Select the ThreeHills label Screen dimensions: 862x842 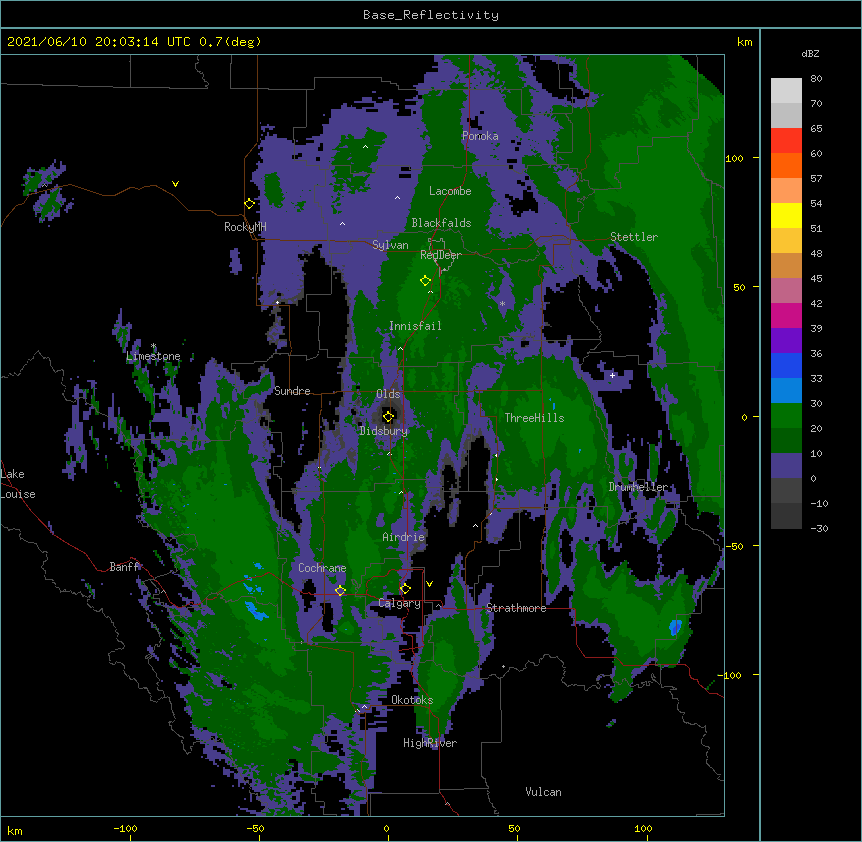[x=534, y=418]
